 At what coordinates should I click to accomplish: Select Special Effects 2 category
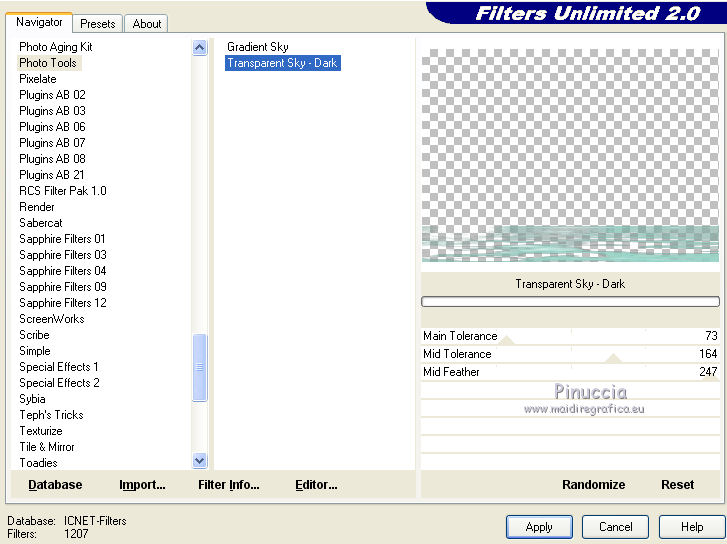(59, 383)
